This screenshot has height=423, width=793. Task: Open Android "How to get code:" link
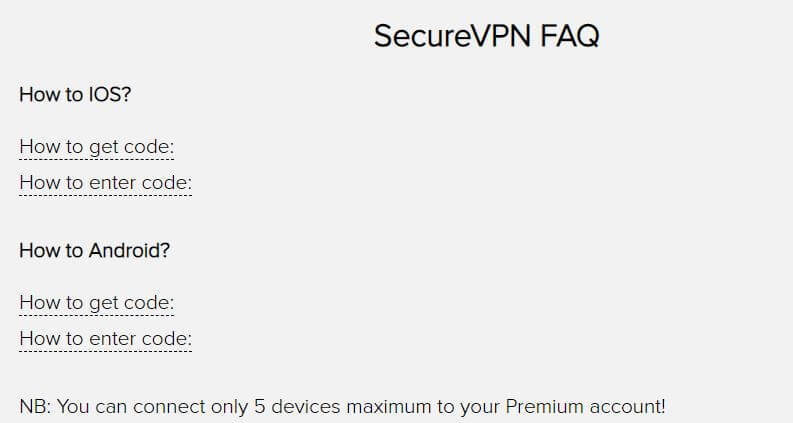coord(97,303)
